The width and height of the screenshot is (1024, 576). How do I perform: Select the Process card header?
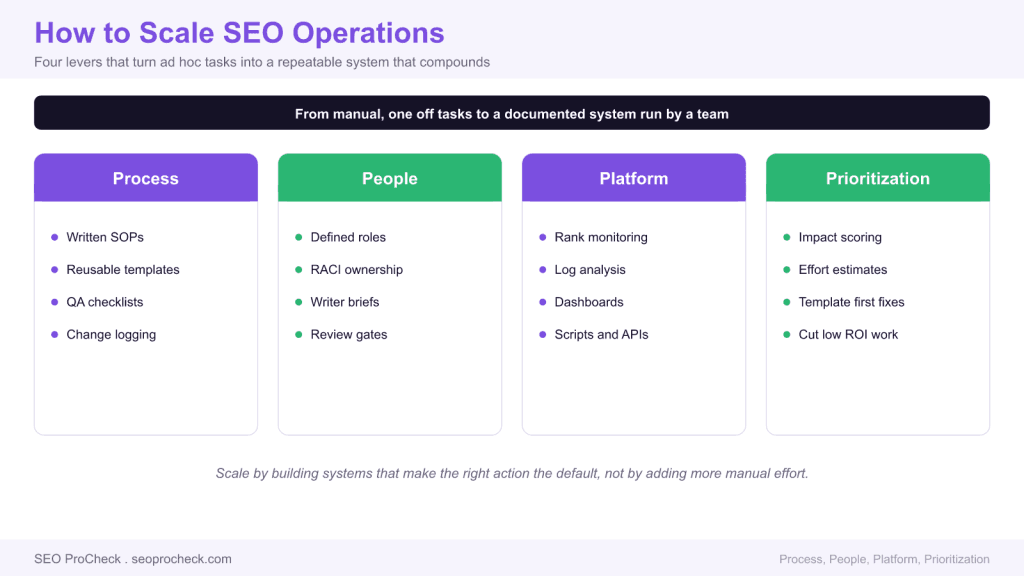click(x=146, y=178)
